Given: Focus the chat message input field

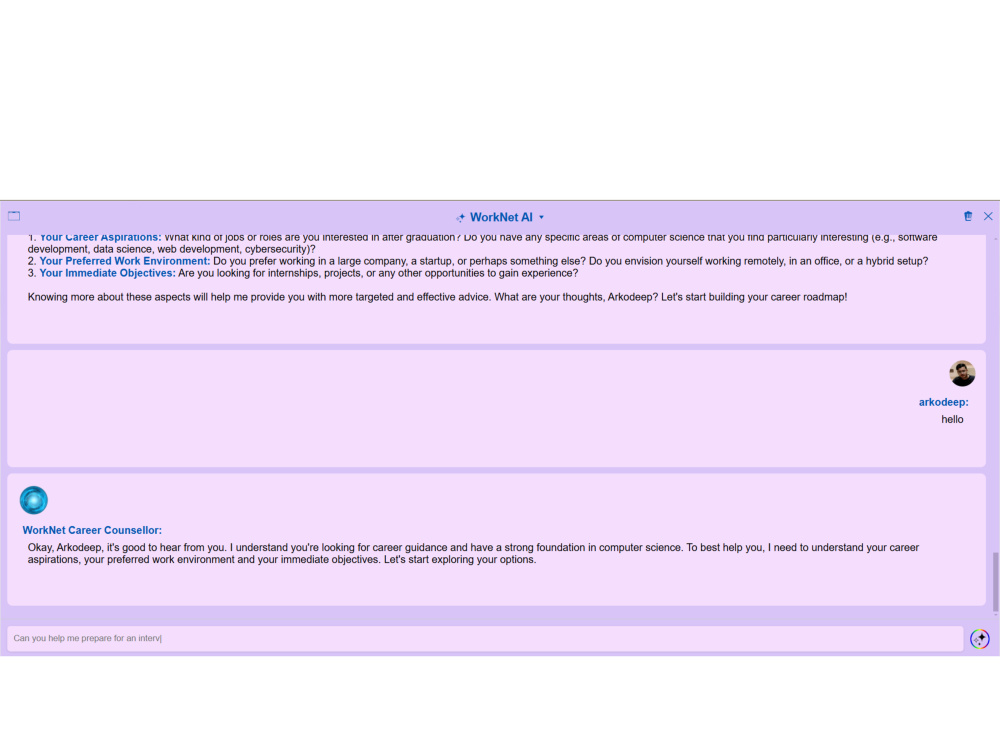Looking at the screenshot, I should pos(485,638).
